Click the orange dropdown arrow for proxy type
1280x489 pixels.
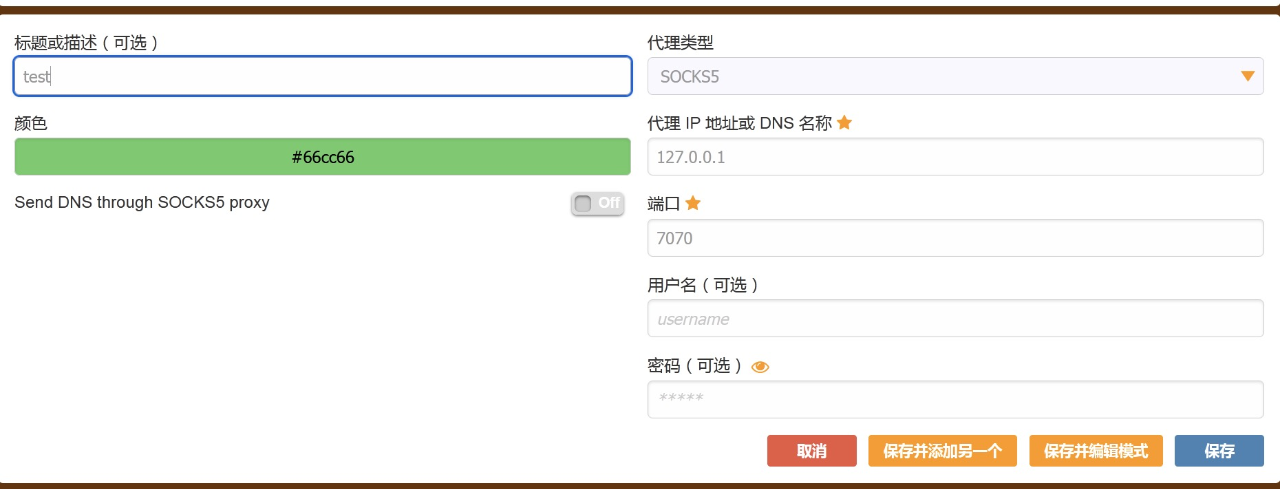(1247, 76)
